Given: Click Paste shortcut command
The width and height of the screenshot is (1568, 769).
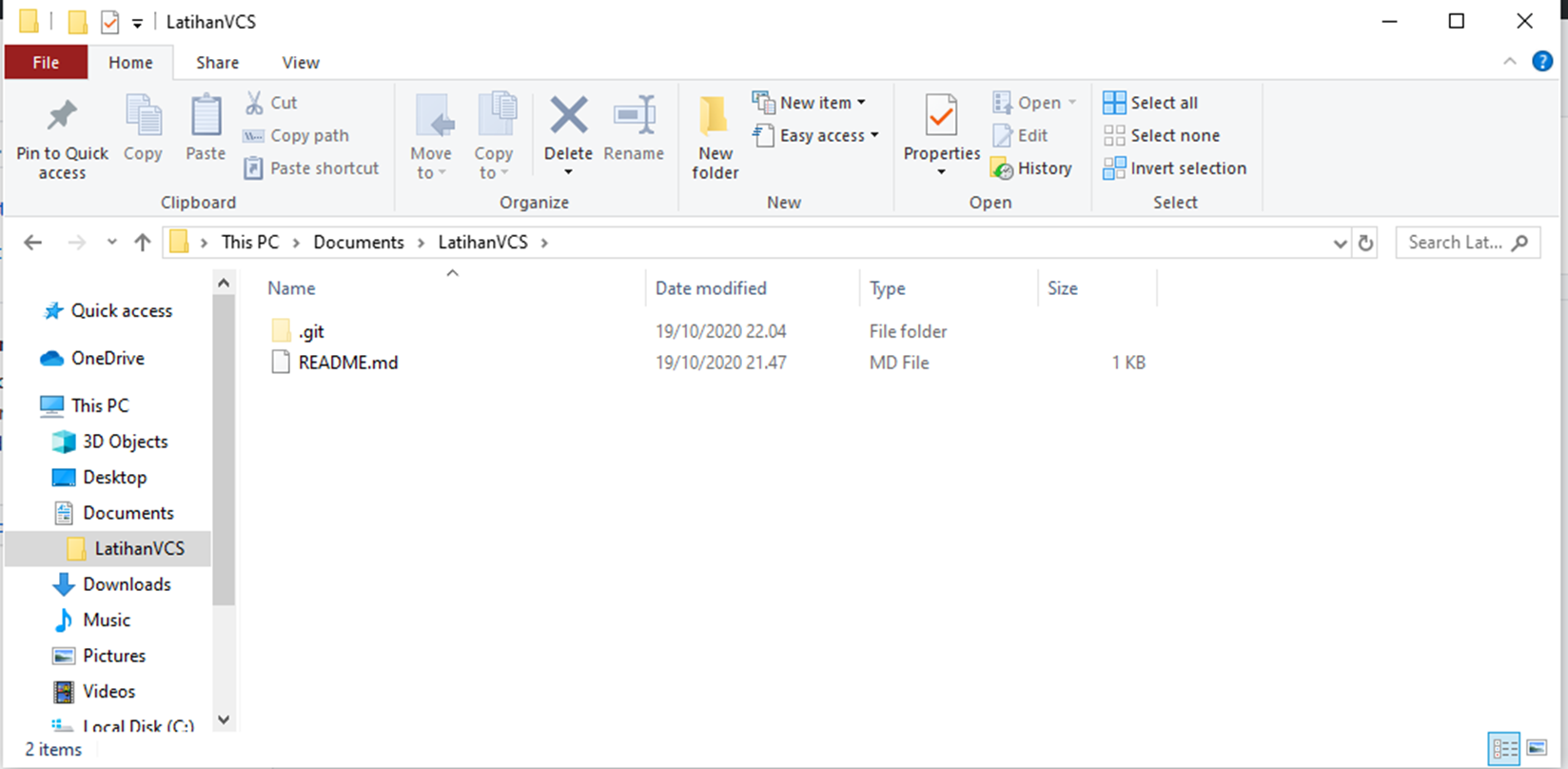Looking at the screenshot, I should click(311, 168).
